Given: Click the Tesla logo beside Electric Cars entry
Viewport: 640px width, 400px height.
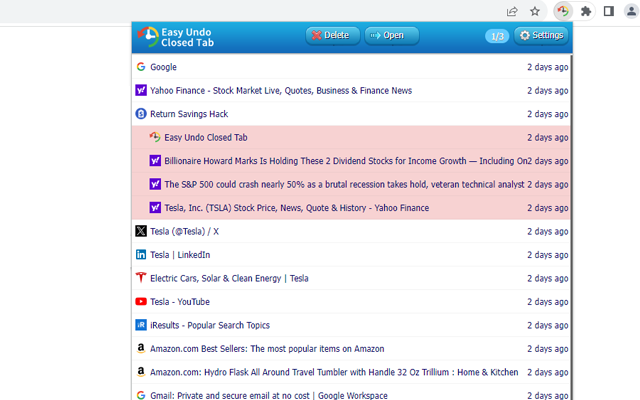Looking at the screenshot, I should (x=141, y=278).
